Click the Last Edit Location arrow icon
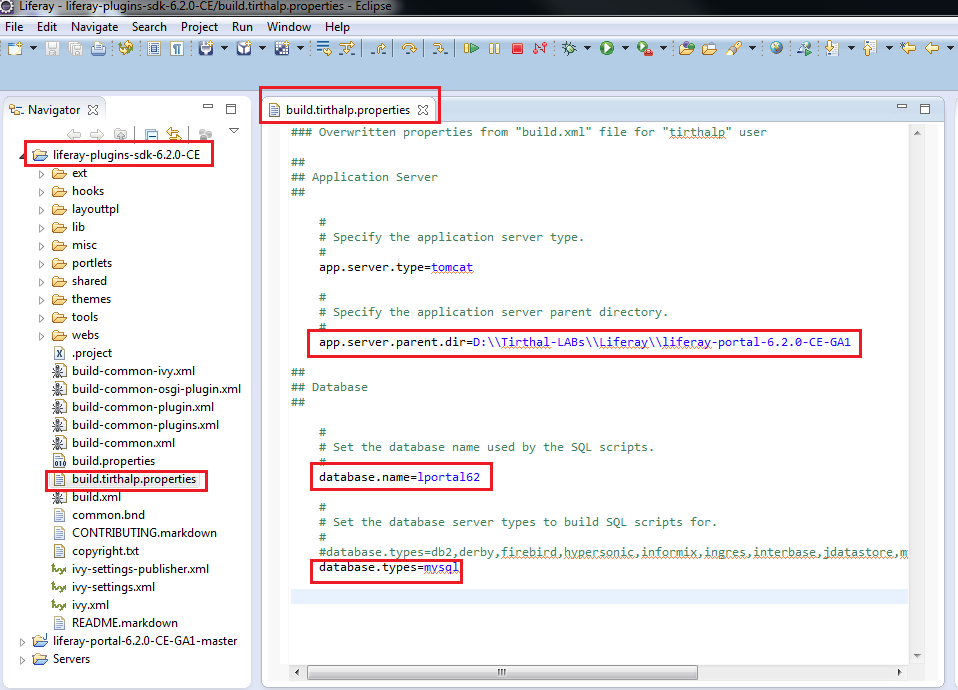Screen dimensions: 958x690 [x=909, y=48]
